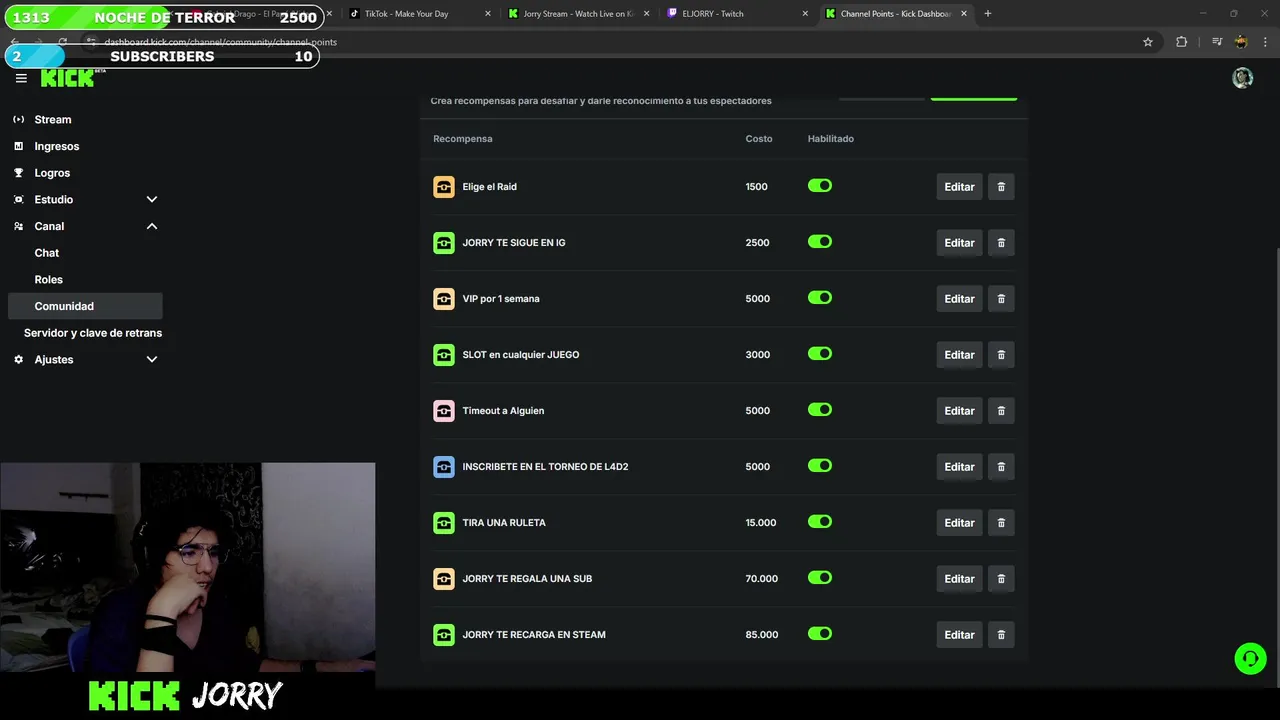This screenshot has width=1280, height=720.
Task: Edit the VIP por 1 semana reward
Action: coord(959,299)
